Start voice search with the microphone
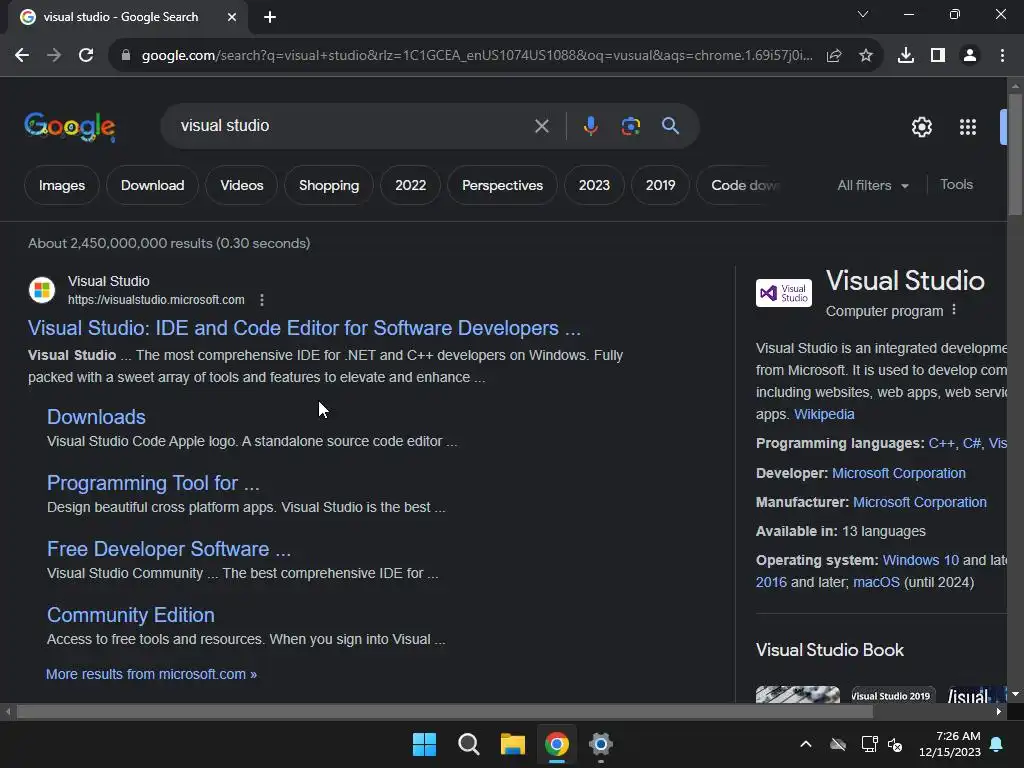The height and width of the screenshot is (768, 1024). [590, 126]
